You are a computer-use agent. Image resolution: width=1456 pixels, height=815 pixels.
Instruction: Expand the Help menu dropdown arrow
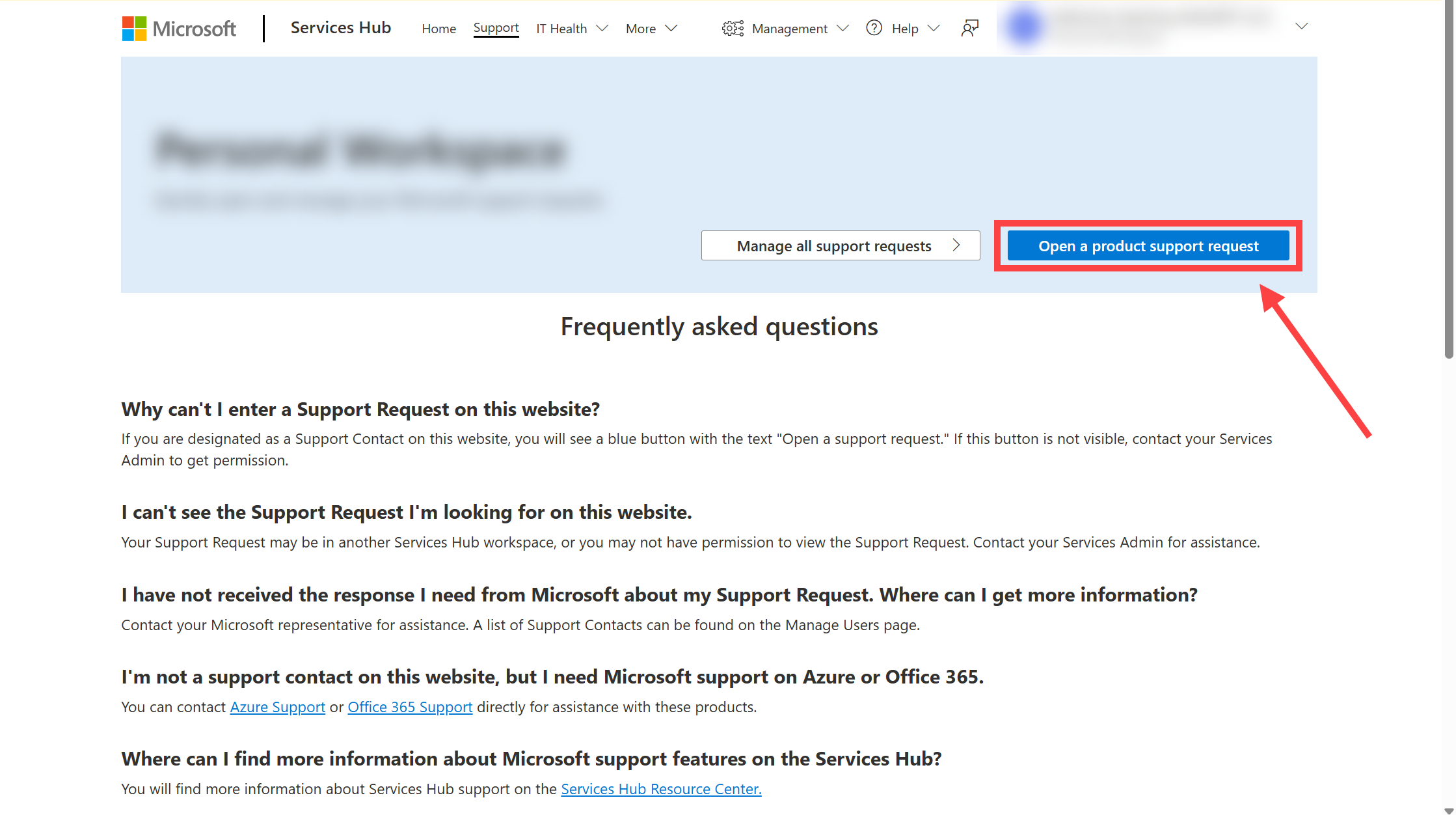(935, 28)
